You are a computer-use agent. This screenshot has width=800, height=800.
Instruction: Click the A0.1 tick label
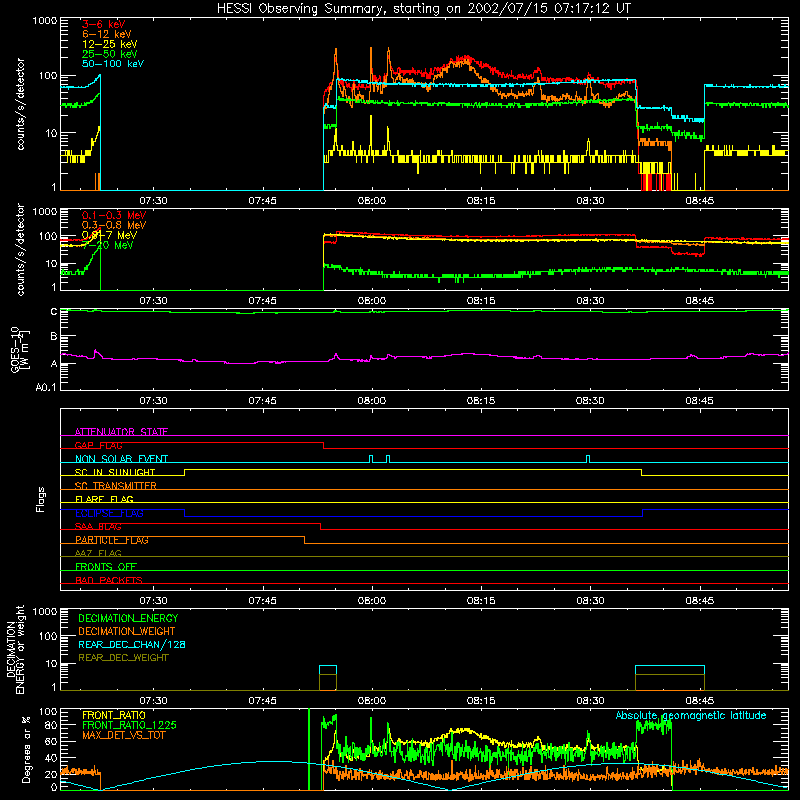[46, 387]
